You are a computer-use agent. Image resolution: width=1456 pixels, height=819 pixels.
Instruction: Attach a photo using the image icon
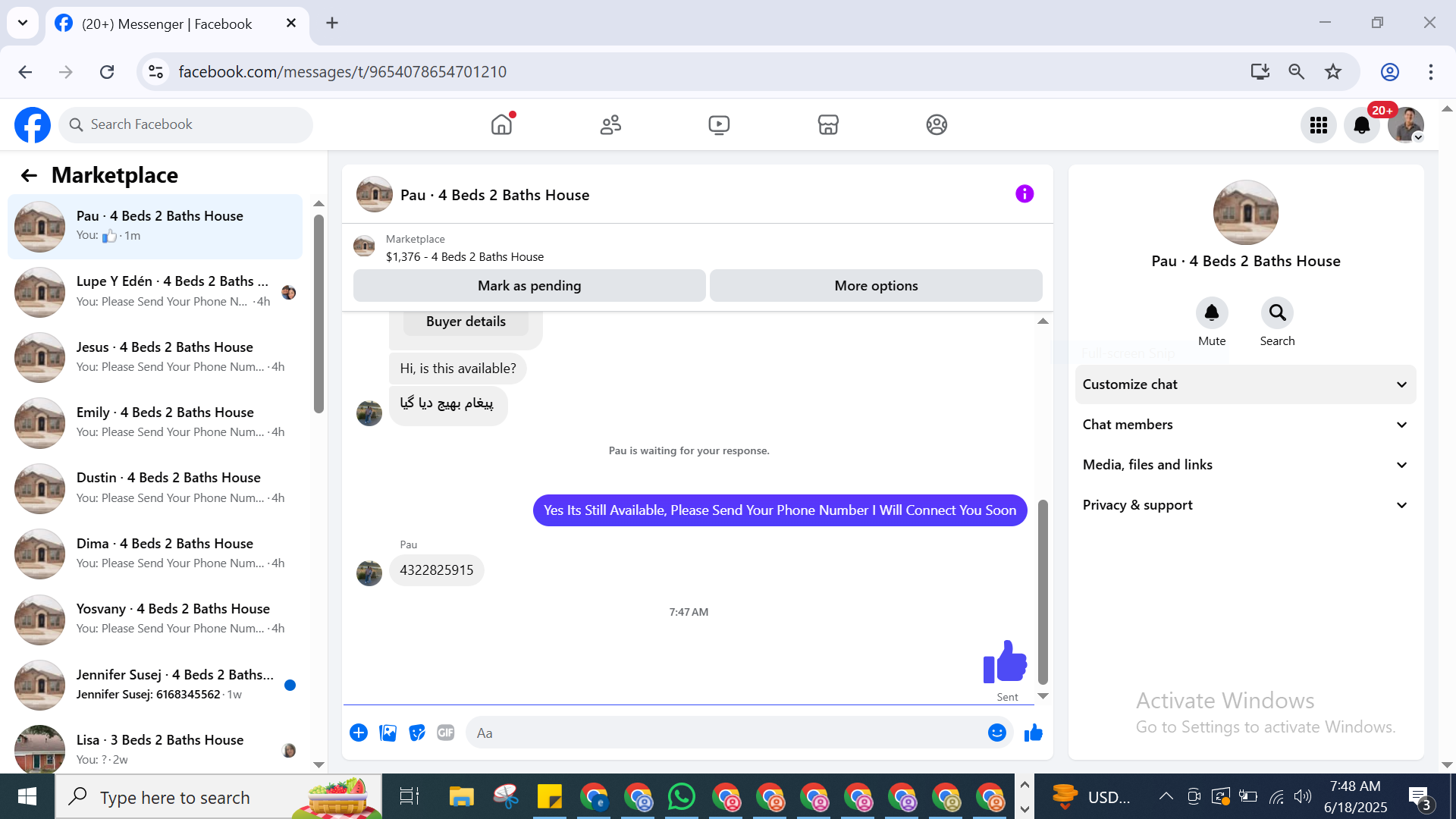pos(388,733)
